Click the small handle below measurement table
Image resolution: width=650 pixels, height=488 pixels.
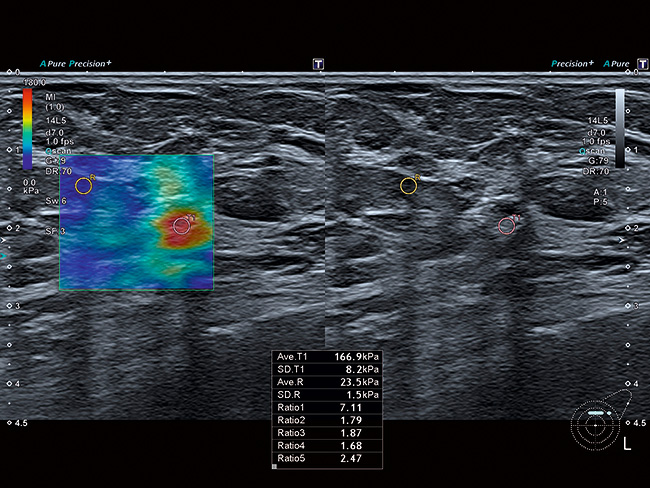[x=275, y=468]
